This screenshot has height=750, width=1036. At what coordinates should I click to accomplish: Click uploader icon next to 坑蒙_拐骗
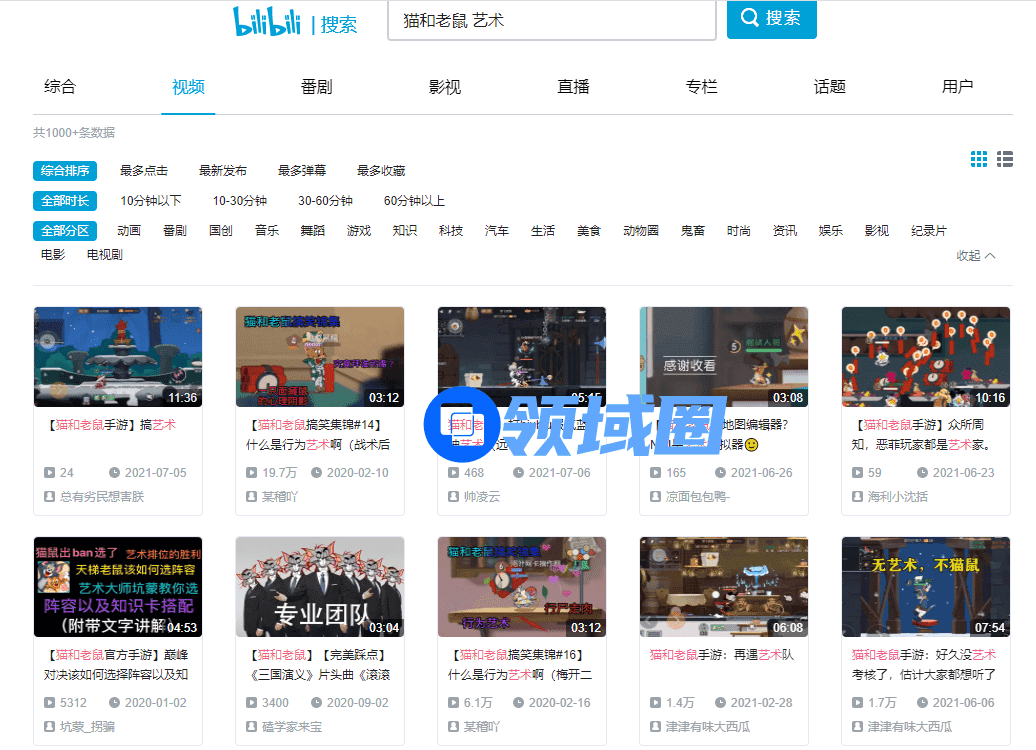point(50,727)
